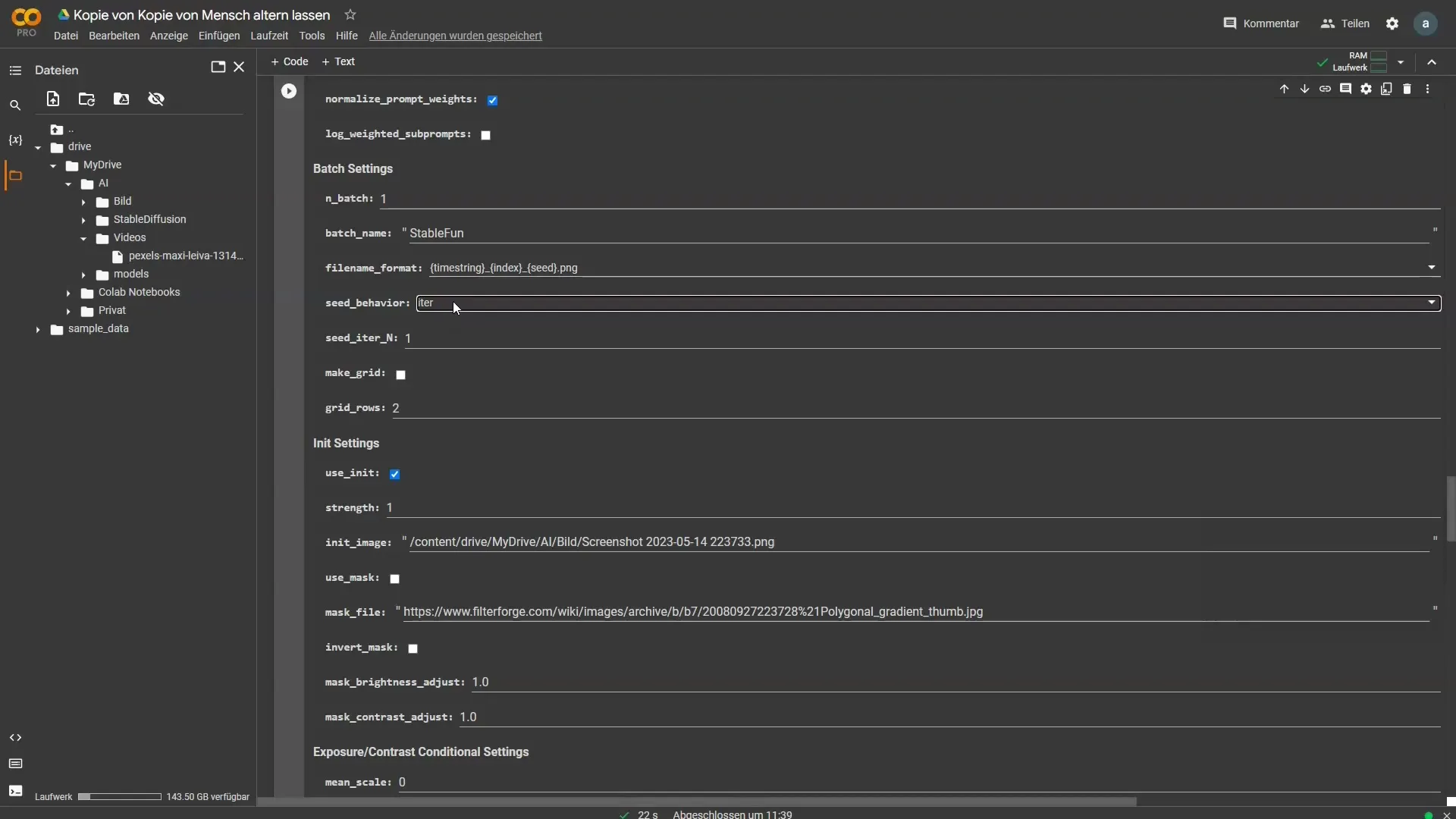The width and height of the screenshot is (1456, 819).
Task: Click the mount Drive folder icon
Action: [121, 99]
